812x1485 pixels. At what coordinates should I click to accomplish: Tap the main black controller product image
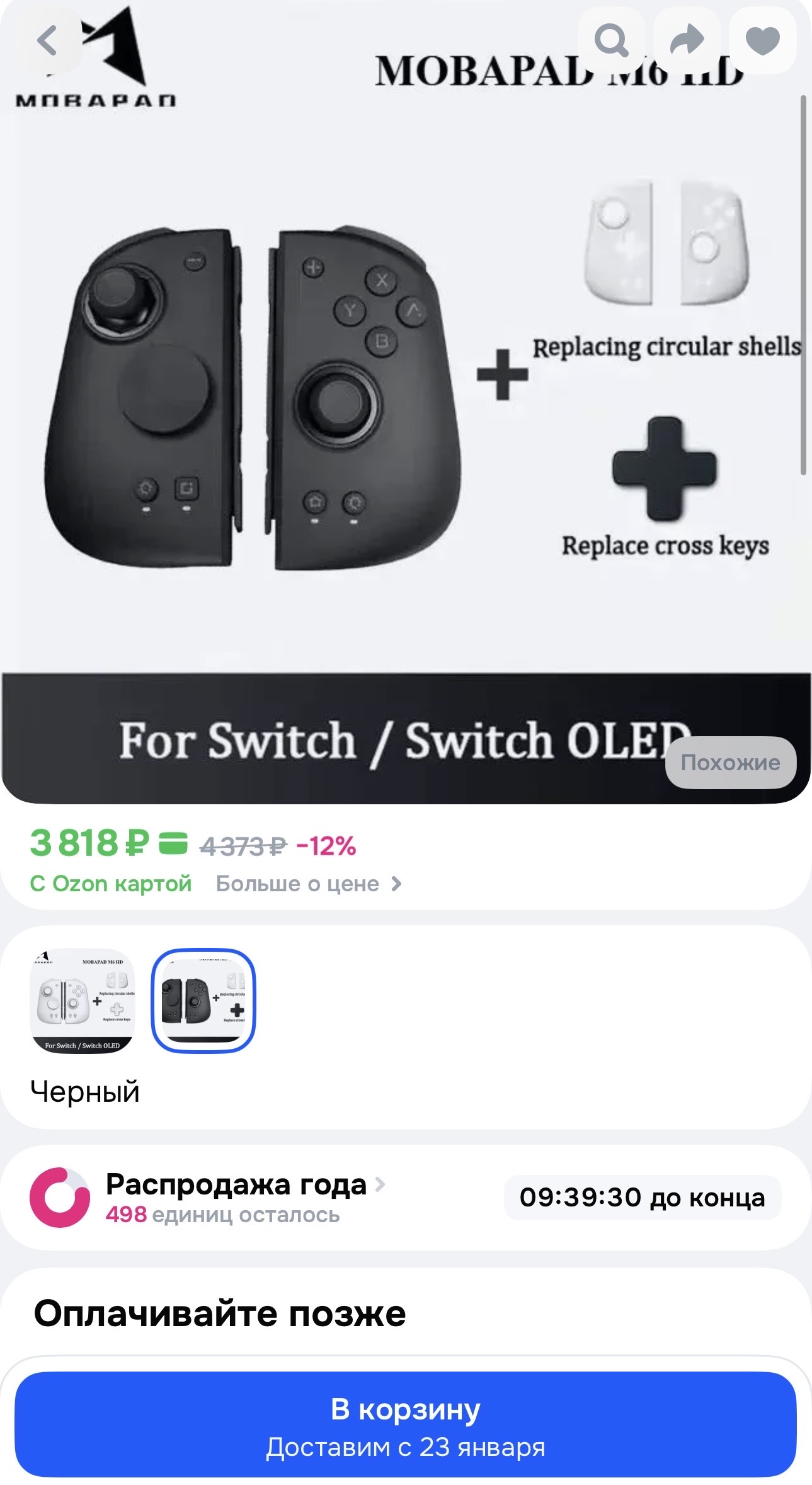pos(252,398)
